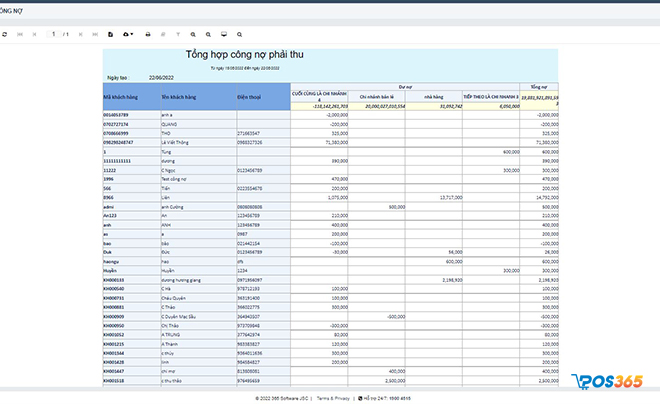Zoom out of the report
This screenshot has height=404, width=660.
click(208, 35)
